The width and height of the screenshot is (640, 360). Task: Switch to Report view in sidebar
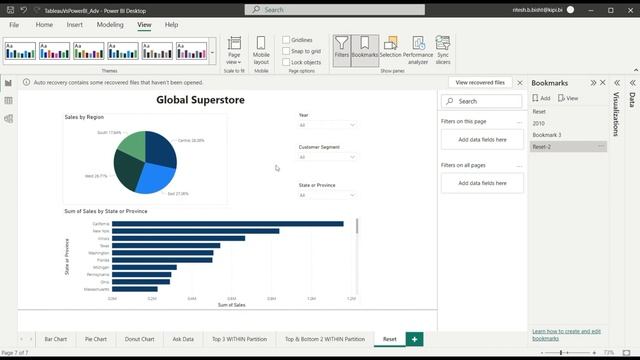coord(8,83)
